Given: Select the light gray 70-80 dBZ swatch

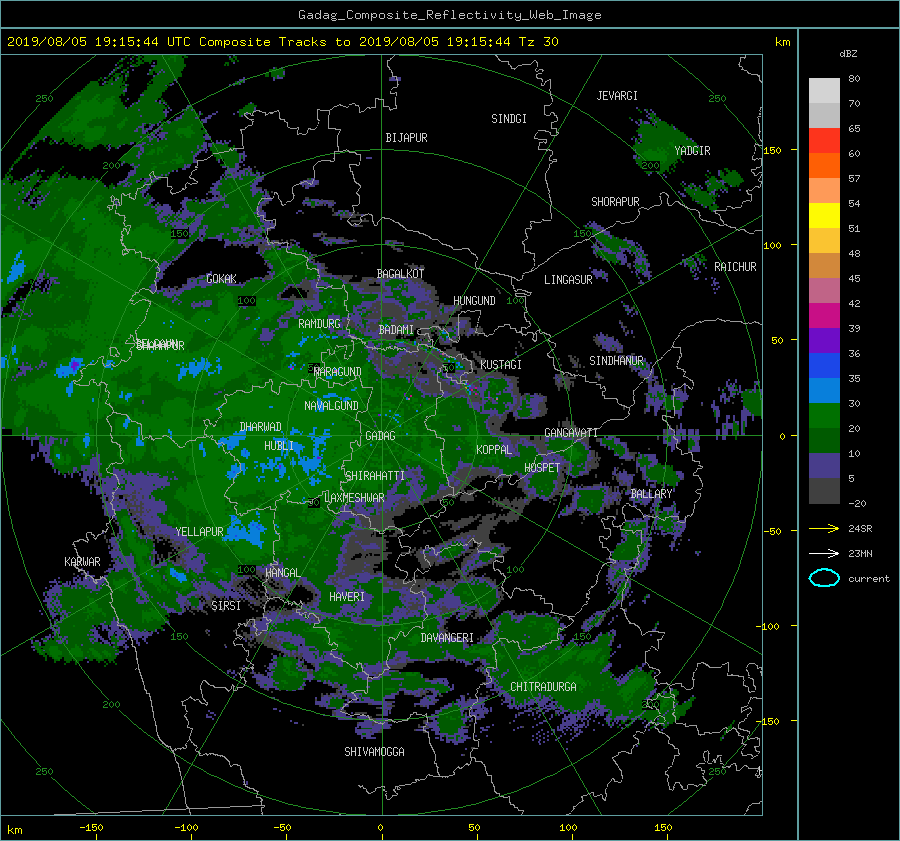Looking at the screenshot, I should point(824,90).
